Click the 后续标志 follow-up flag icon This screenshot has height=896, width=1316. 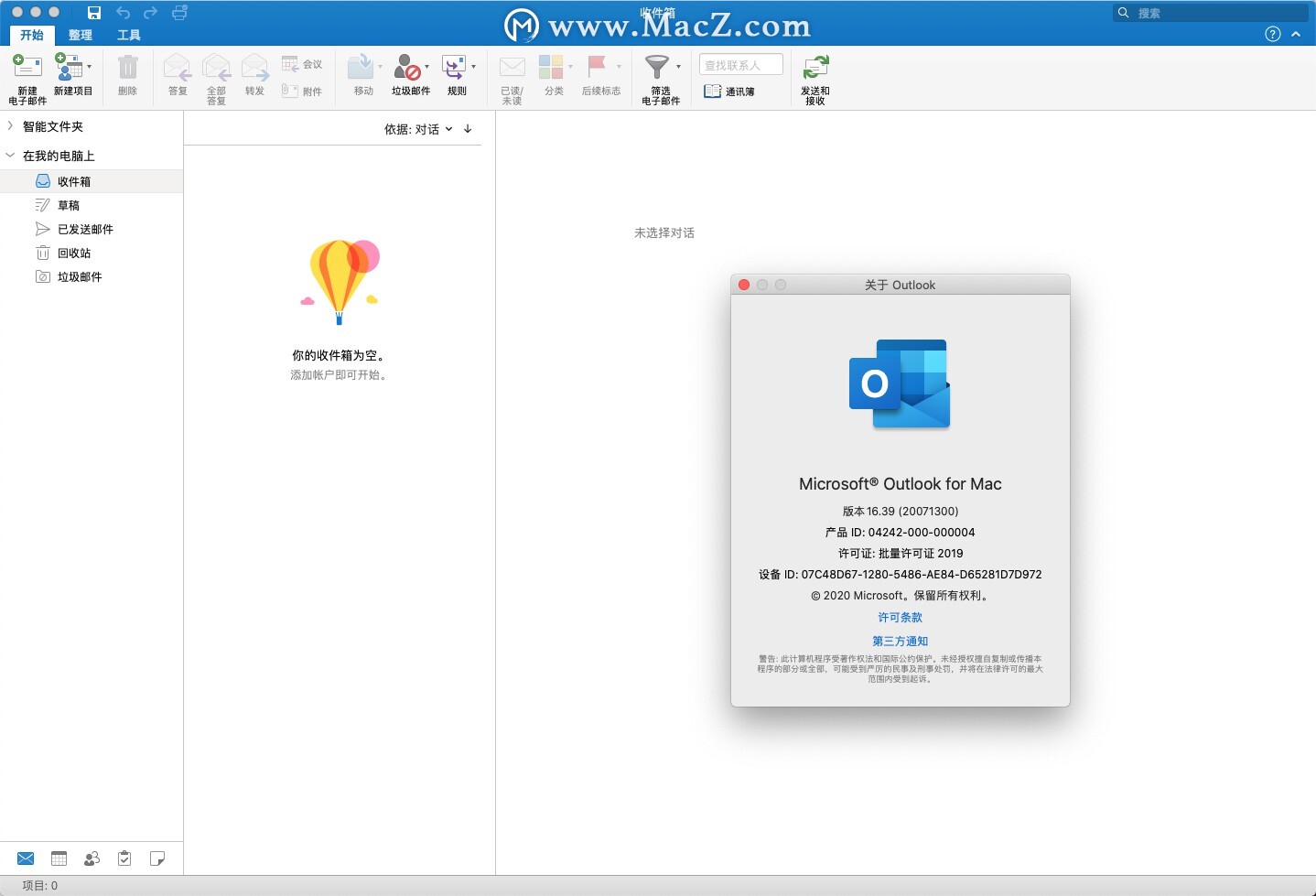tap(597, 67)
